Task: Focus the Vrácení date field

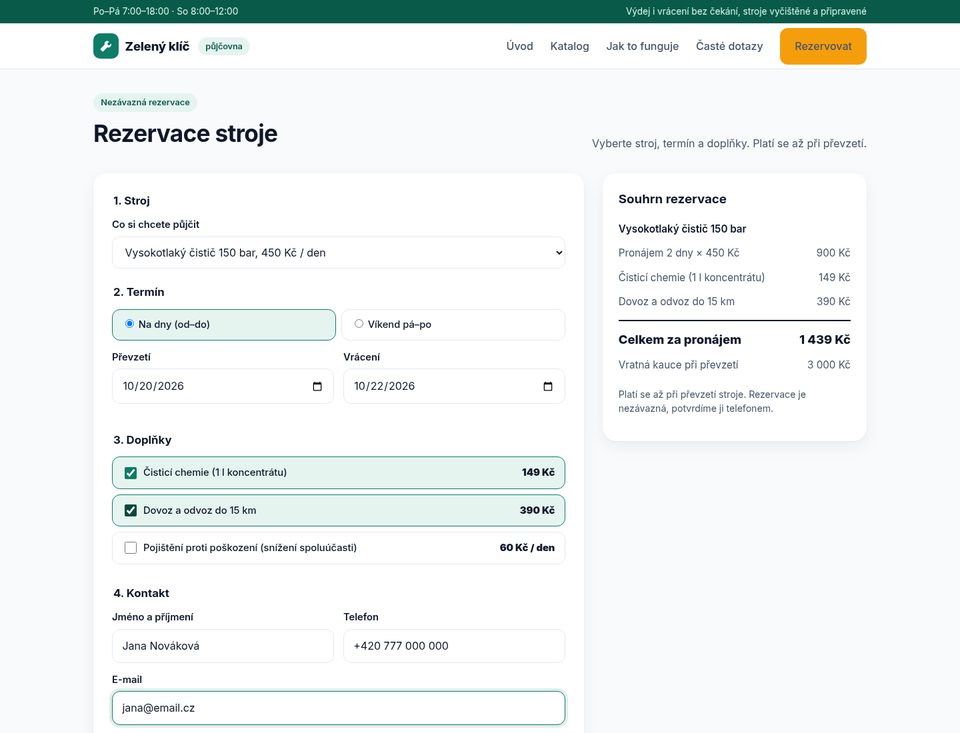Action: click(x=454, y=386)
